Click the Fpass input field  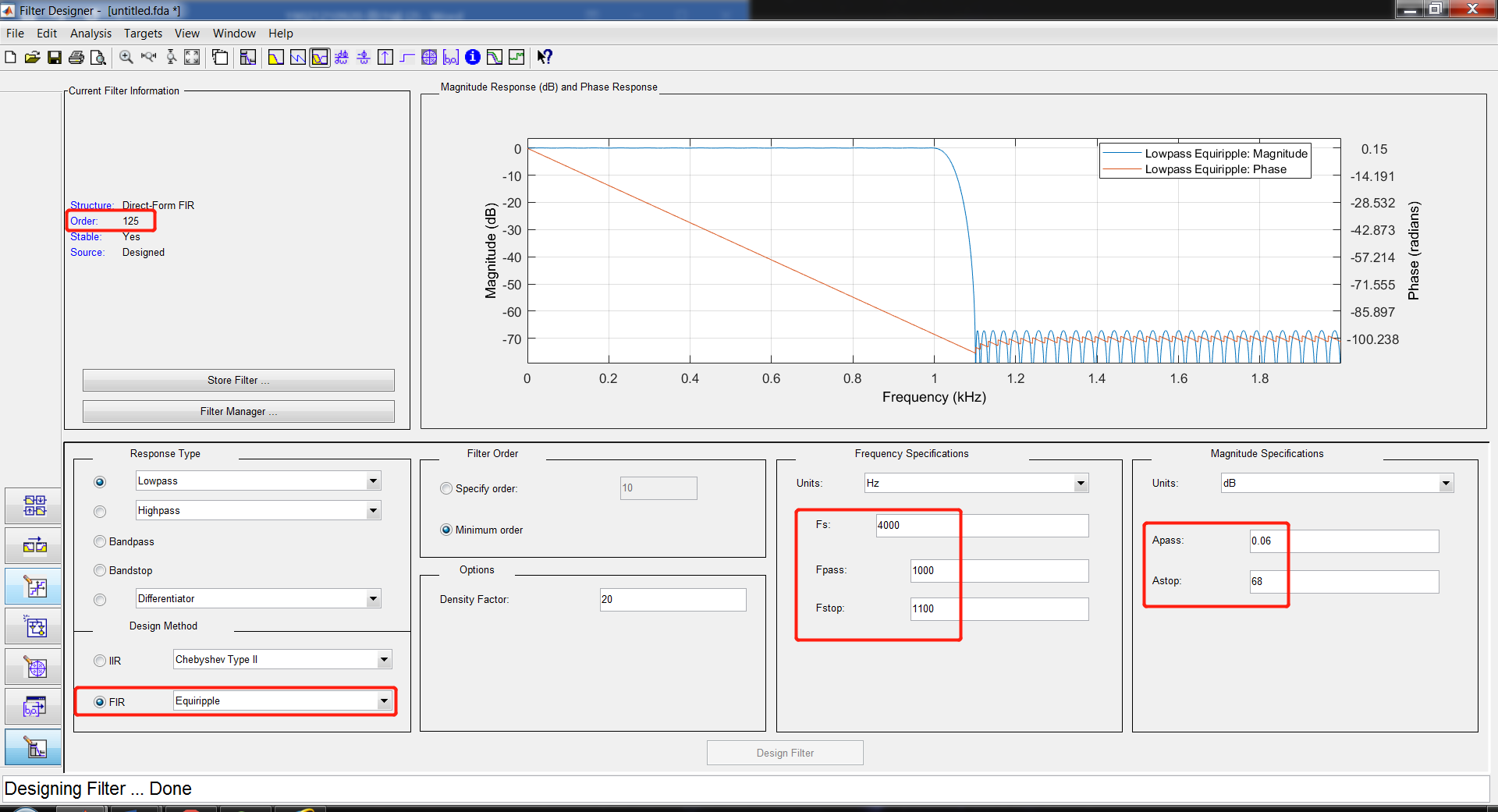(x=999, y=570)
